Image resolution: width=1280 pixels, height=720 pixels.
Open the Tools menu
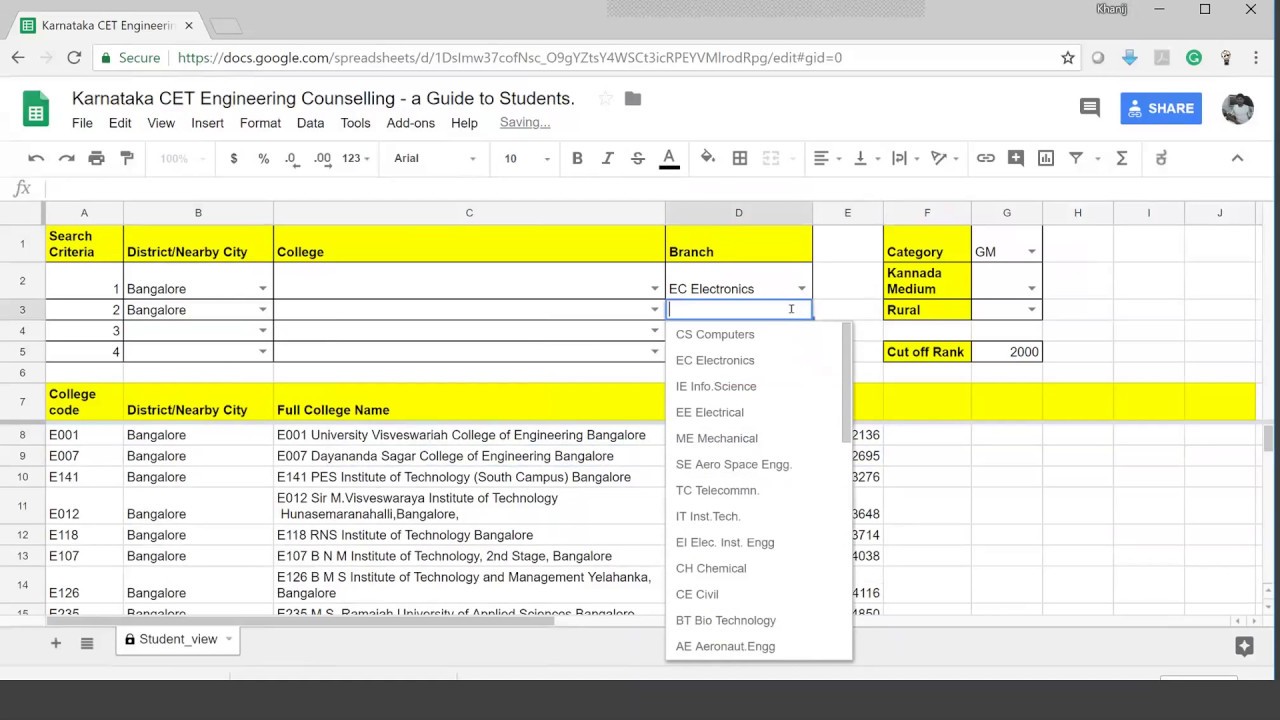coord(355,123)
